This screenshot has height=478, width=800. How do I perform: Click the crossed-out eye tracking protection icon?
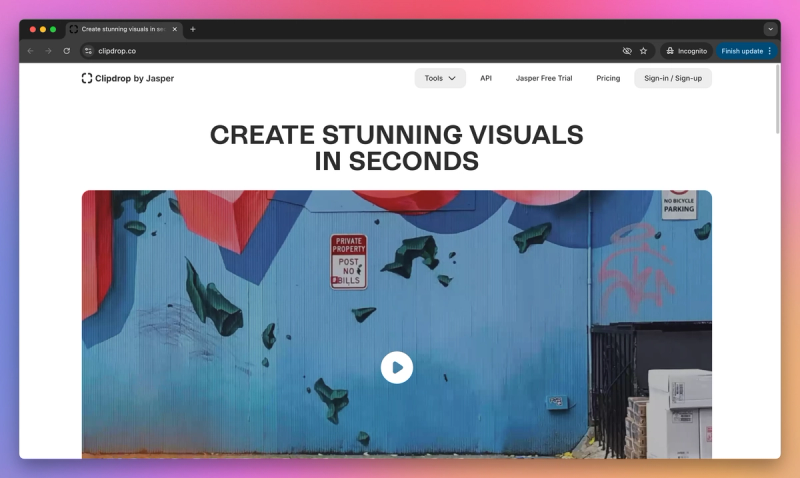coord(627,51)
